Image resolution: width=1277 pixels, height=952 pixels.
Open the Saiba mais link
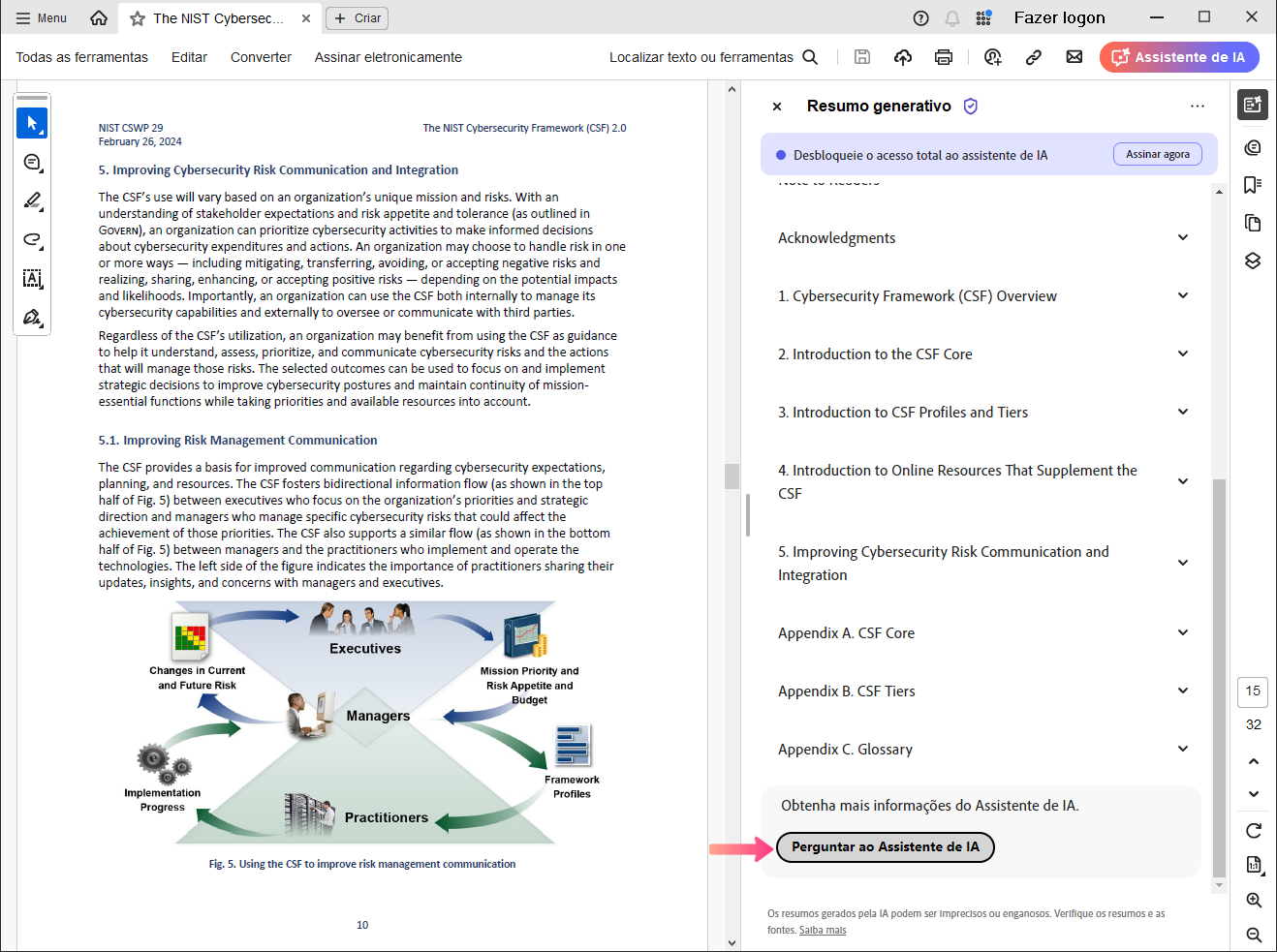click(x=823, y=930)
